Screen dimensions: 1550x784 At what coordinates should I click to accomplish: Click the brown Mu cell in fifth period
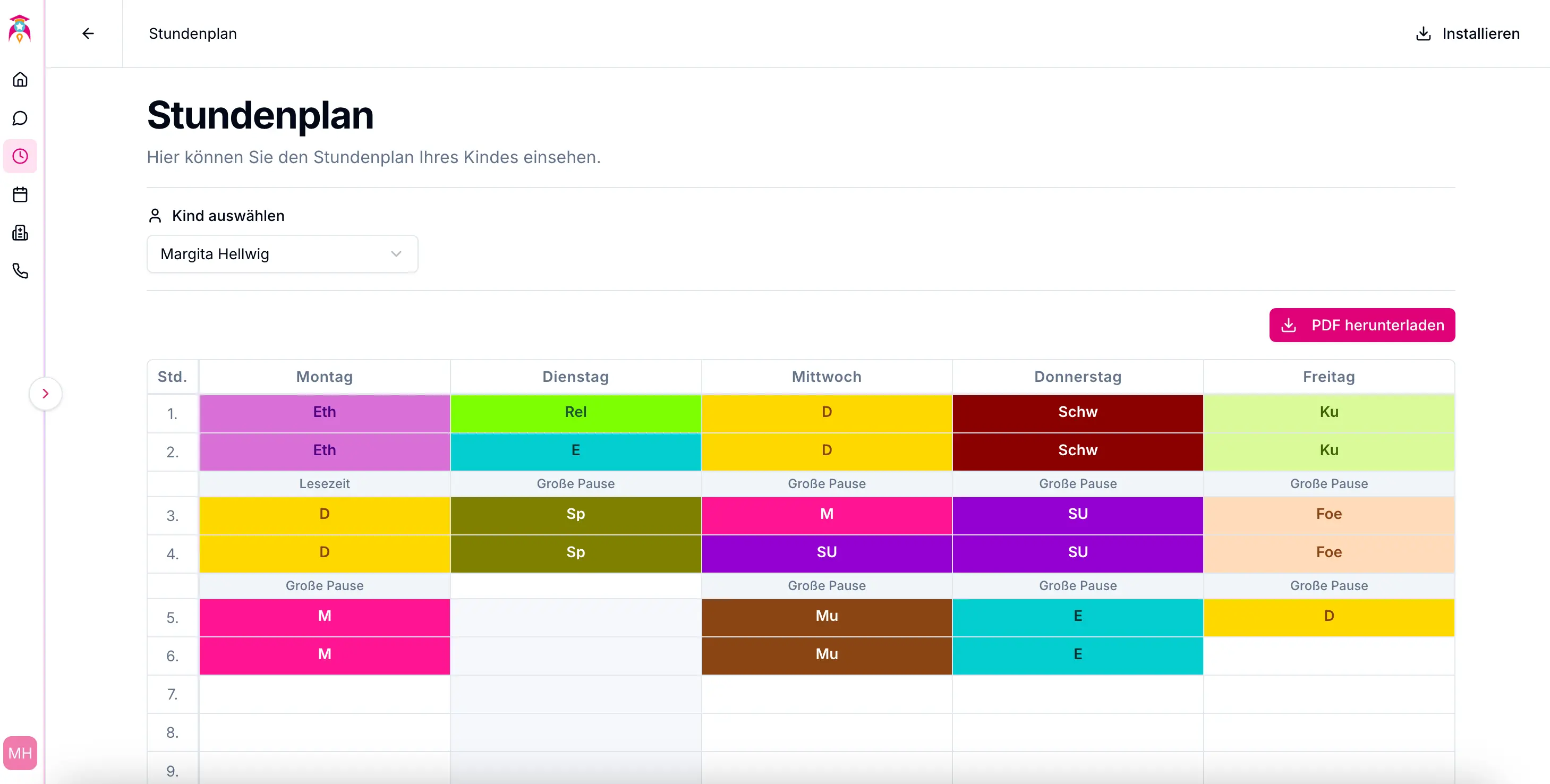(x=826, y=616)
